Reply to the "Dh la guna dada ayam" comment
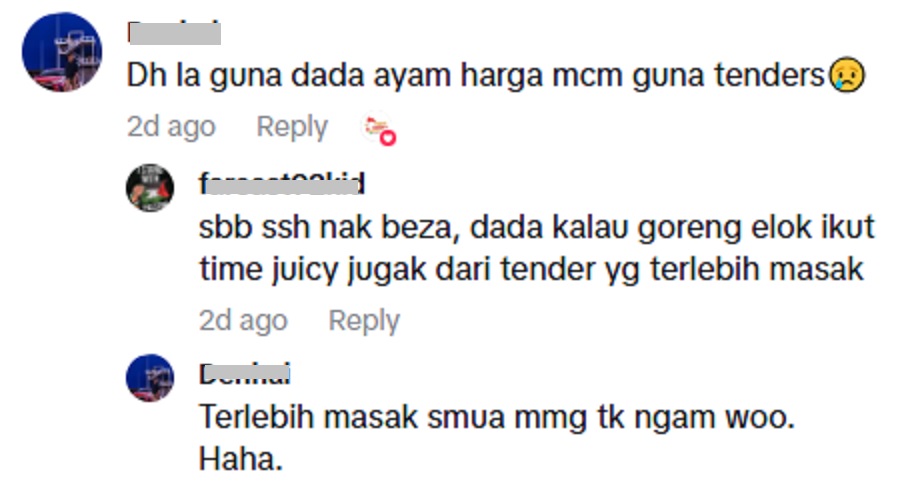Image resolution: width=900 pixels, height=488 pixels. [292, 126]
